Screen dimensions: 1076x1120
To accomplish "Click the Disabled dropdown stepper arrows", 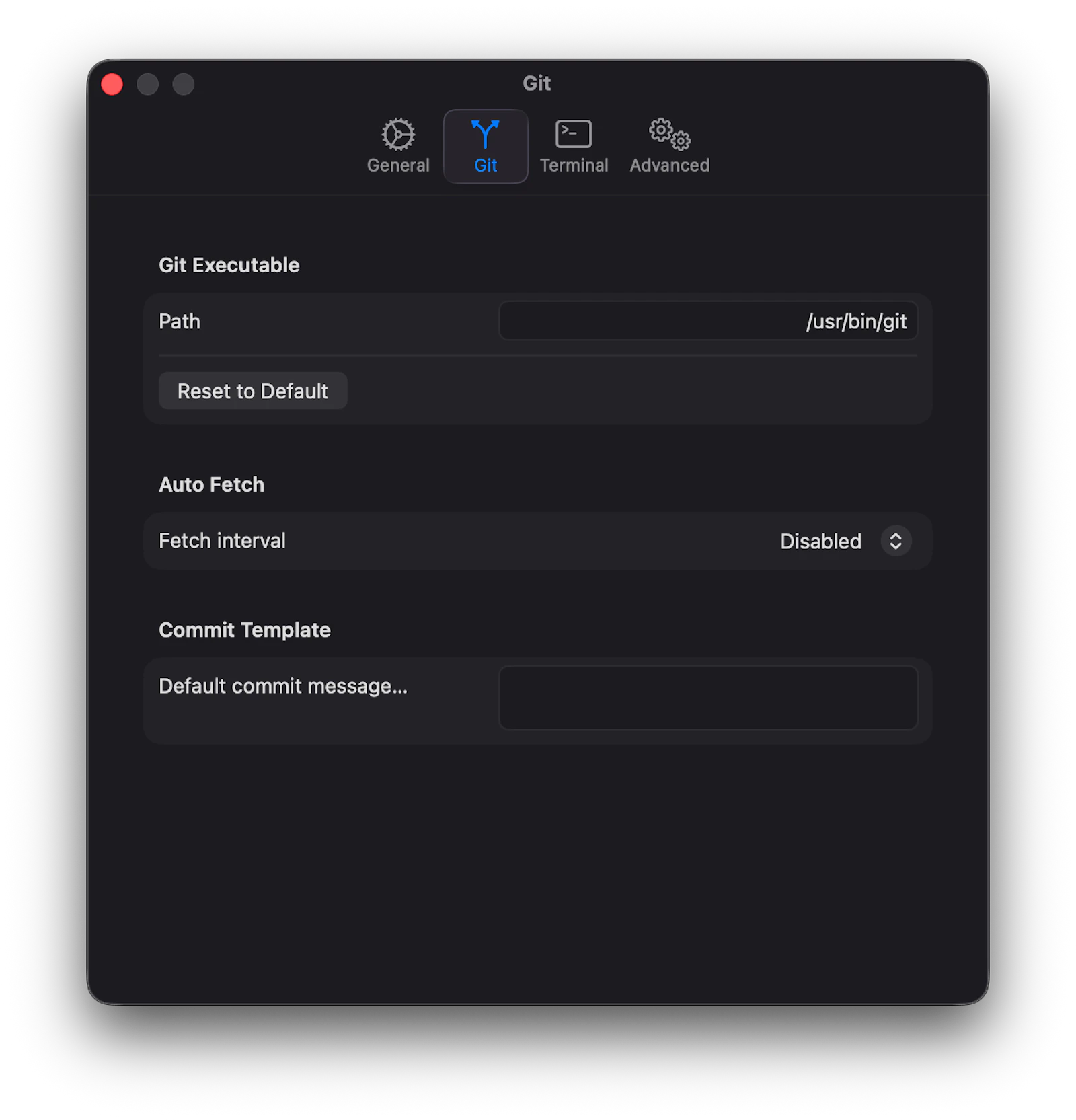I will [896, 541].
